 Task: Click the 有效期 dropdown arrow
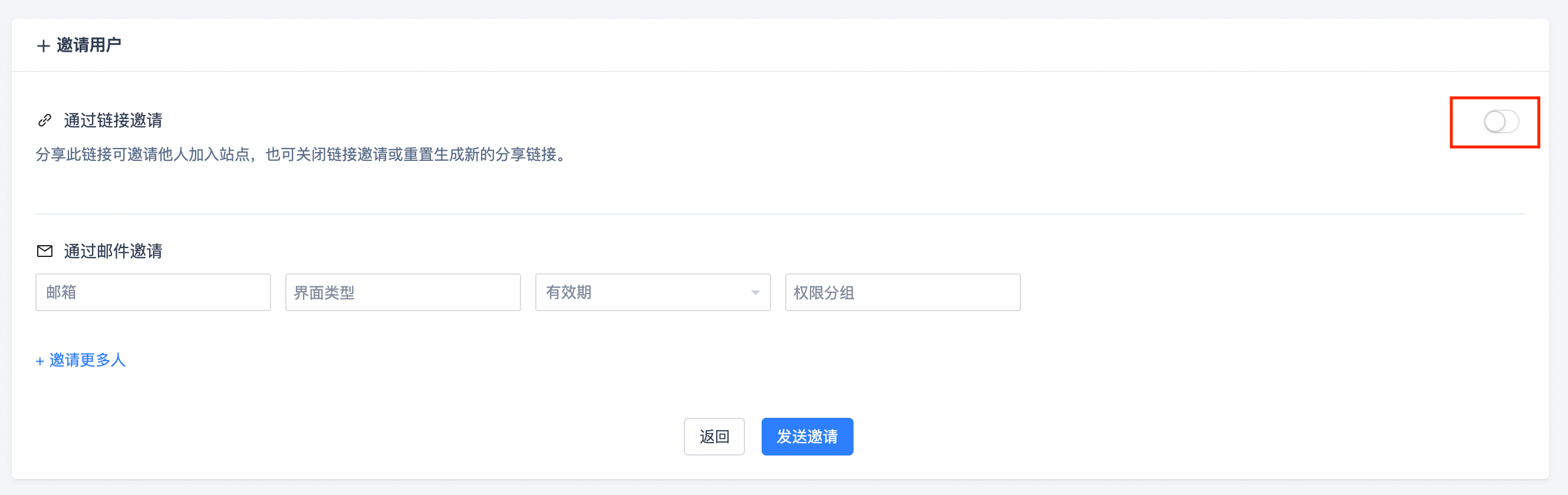click(x=755, y=293)
